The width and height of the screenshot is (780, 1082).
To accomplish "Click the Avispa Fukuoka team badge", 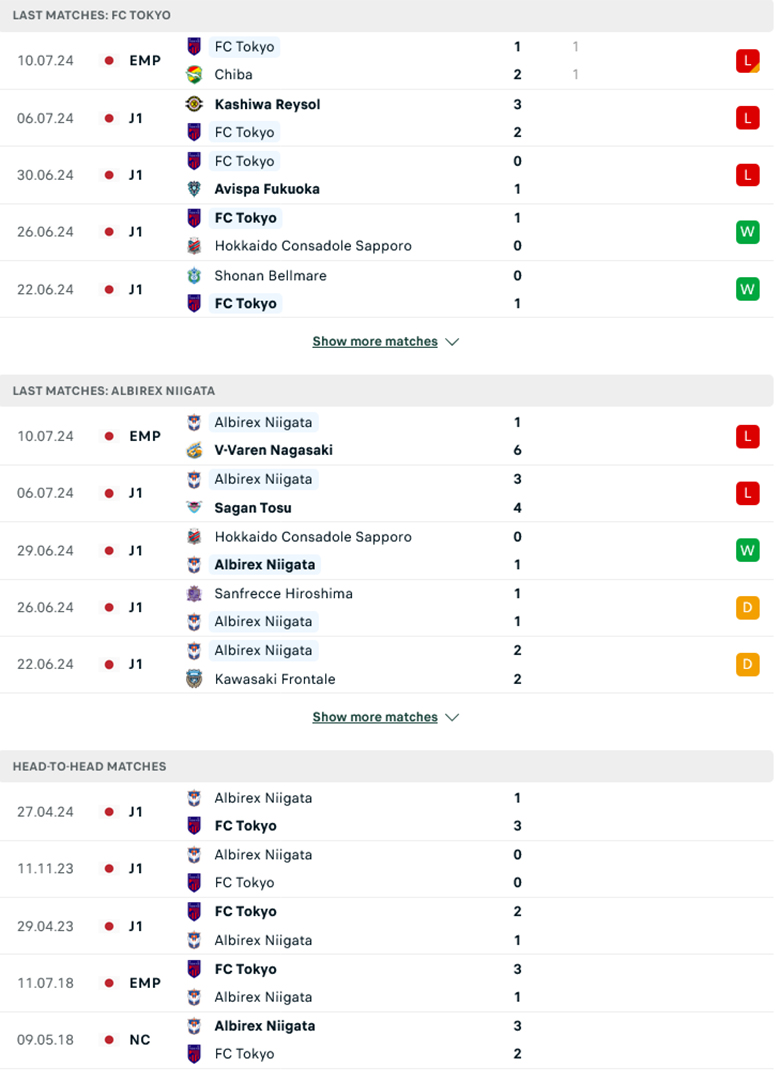I will [x=194, y=189].
